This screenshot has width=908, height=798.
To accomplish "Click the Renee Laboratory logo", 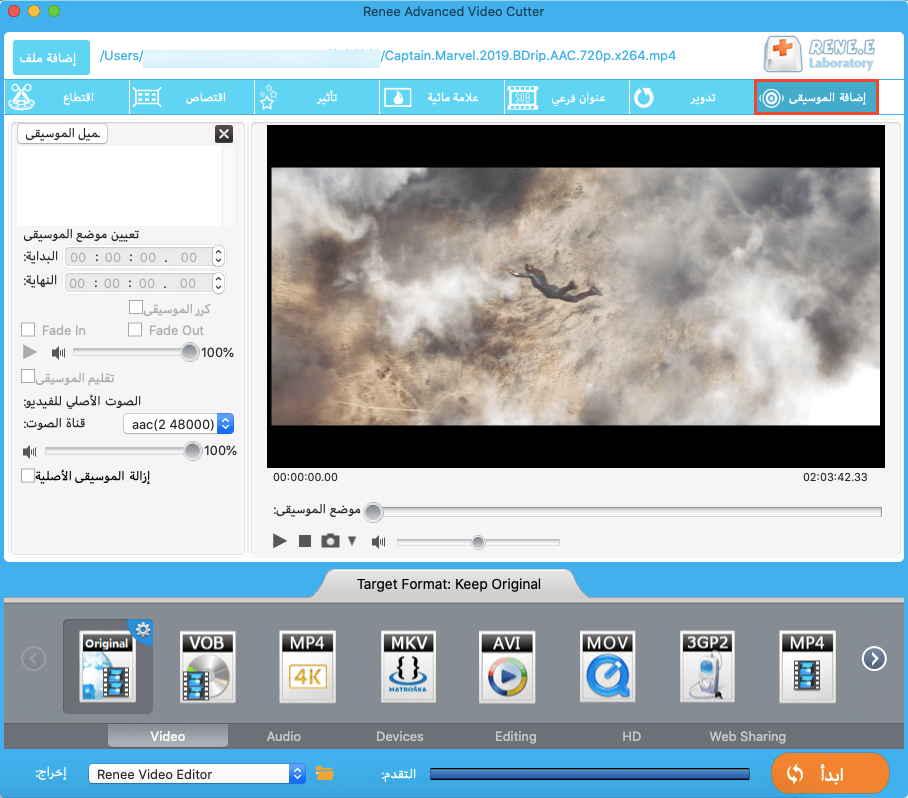I will click(x=819, y=54).
